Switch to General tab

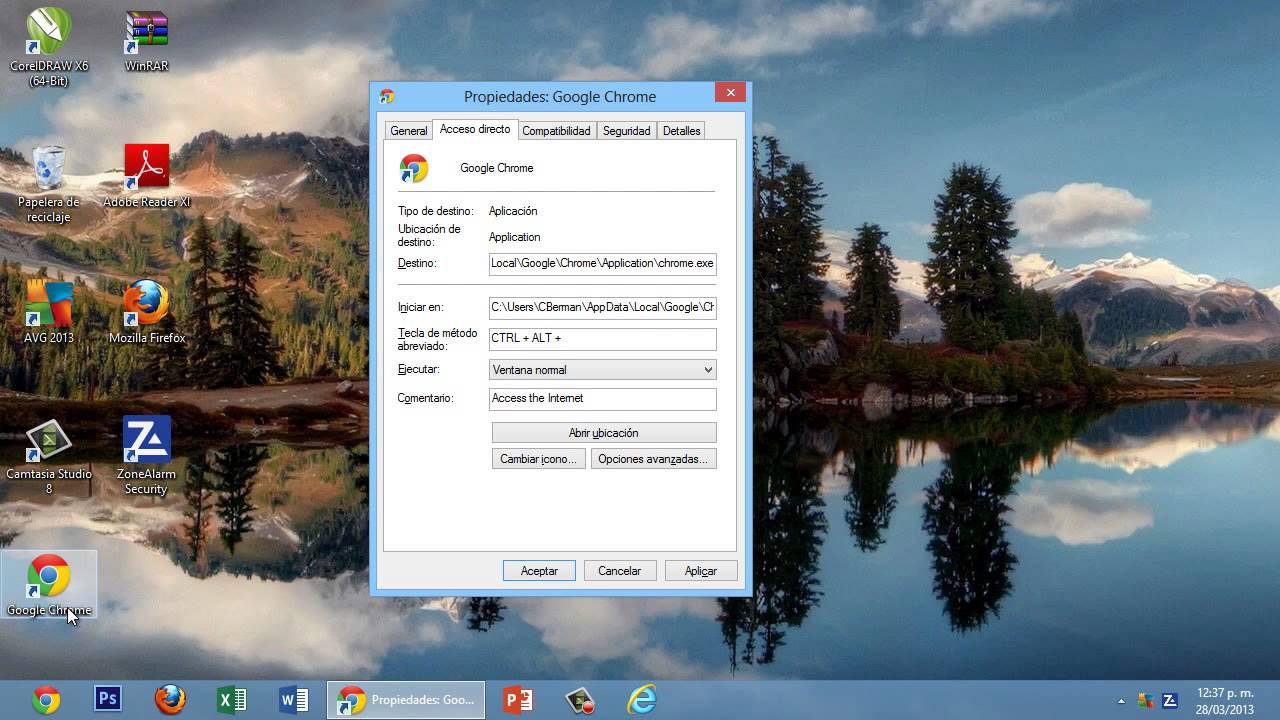408,131
